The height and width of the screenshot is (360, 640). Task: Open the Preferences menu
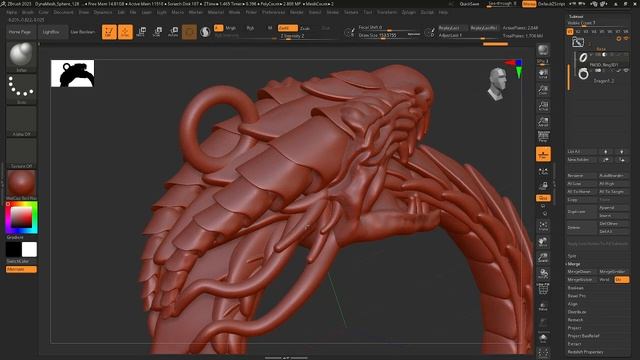tap(273, 12)
